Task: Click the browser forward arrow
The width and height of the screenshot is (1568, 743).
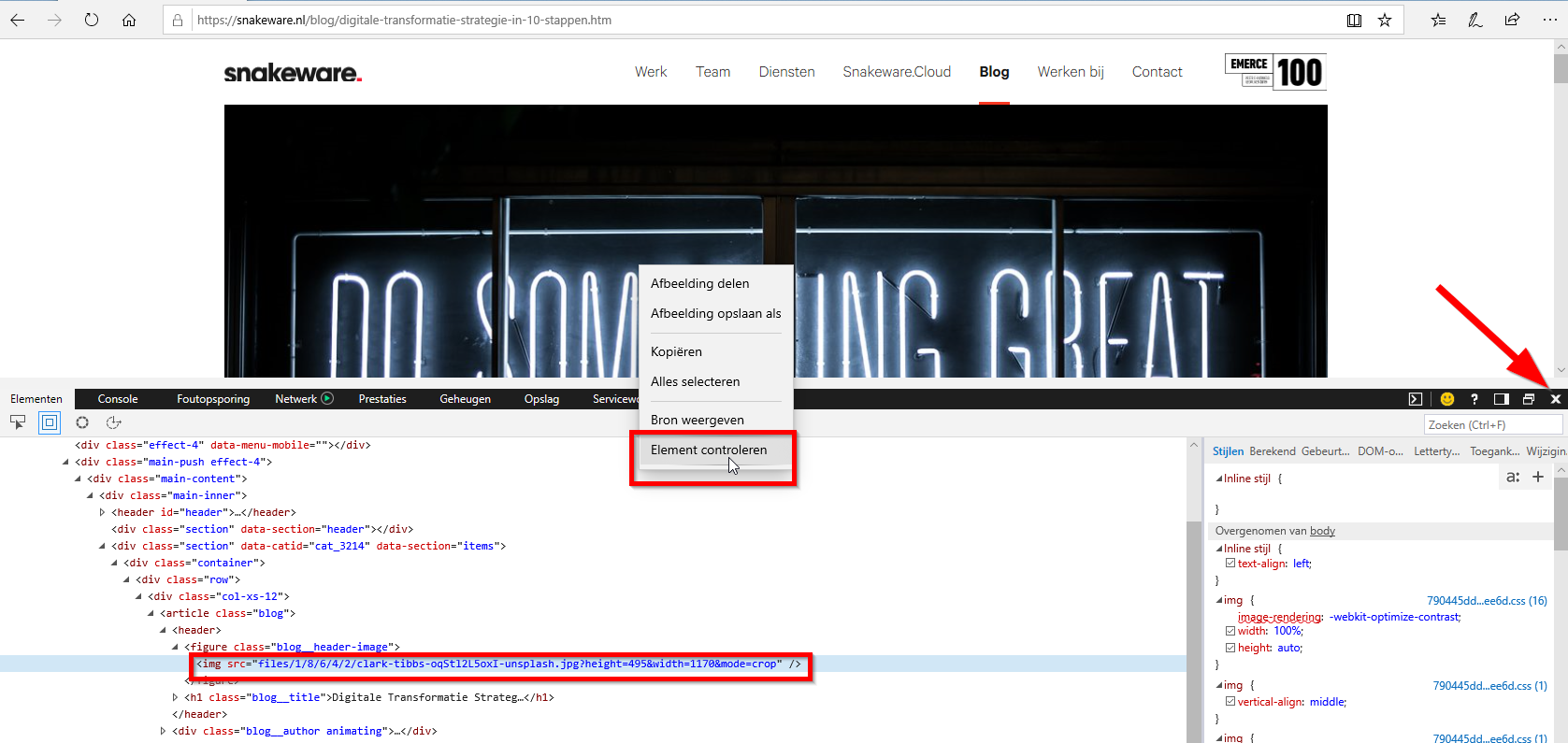Action: coord(54,20)
